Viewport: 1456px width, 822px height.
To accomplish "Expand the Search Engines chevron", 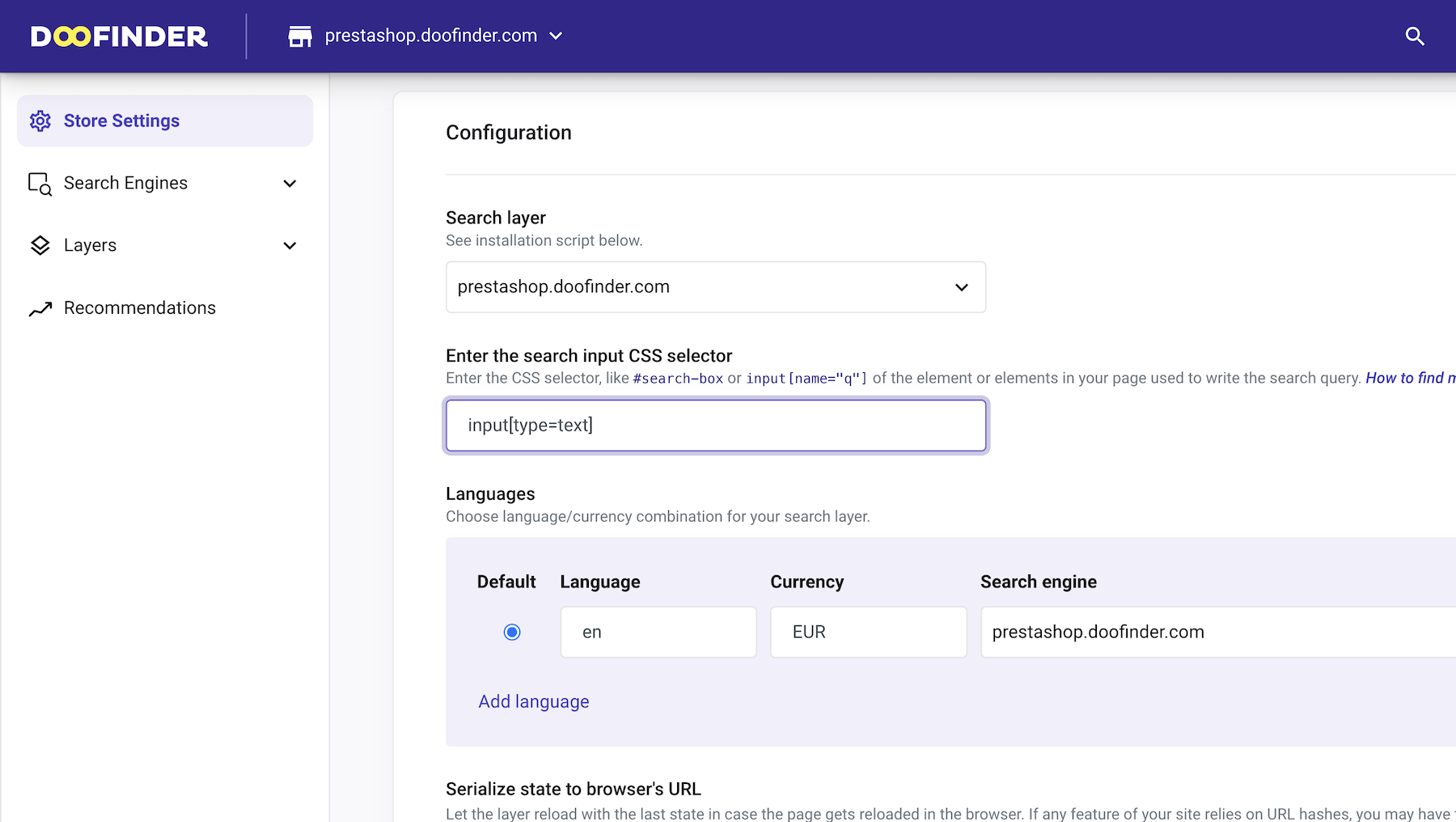I will pos(290,184).
